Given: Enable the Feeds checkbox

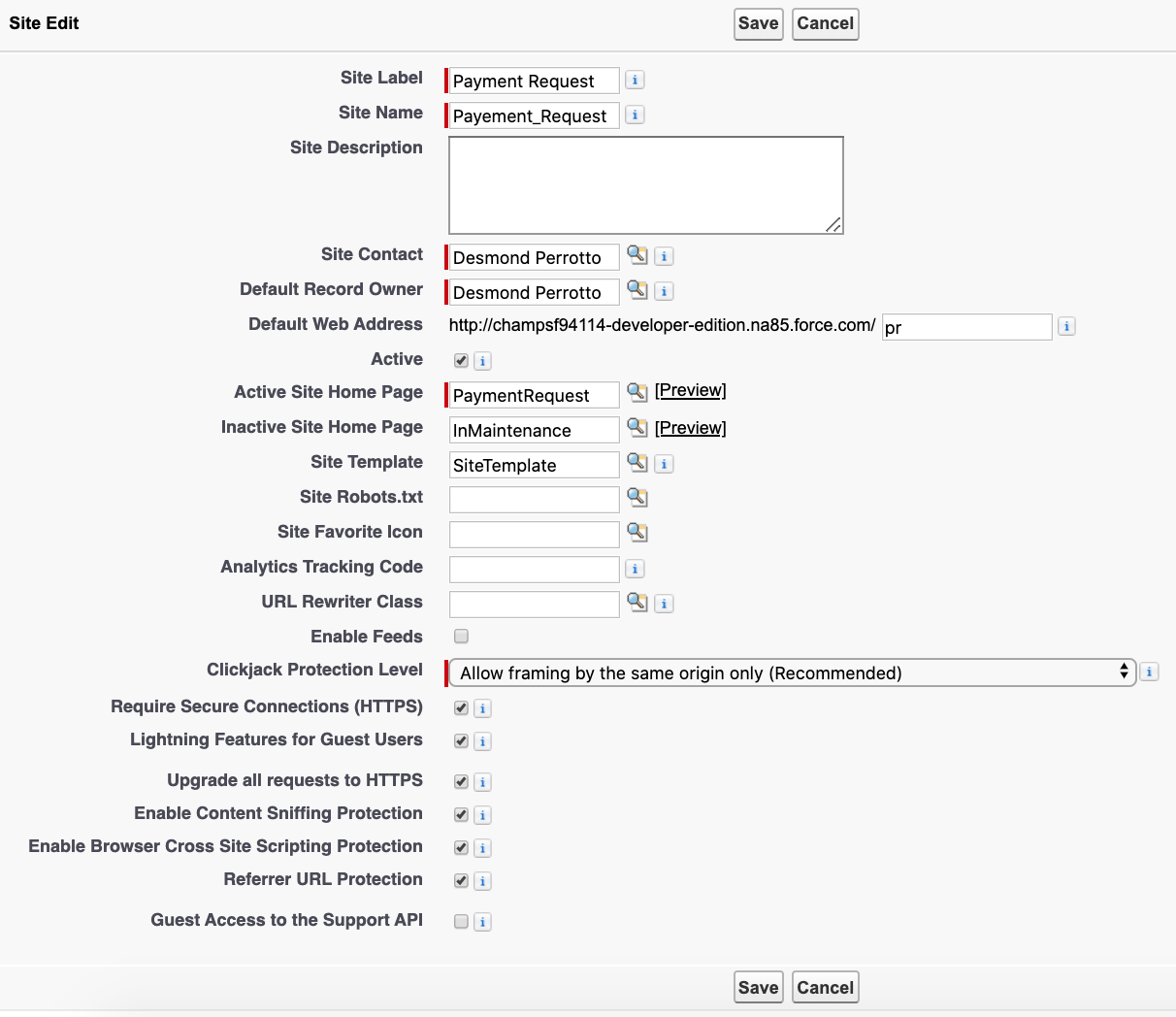Looking at the screenshot, I should tap(461, 637).
